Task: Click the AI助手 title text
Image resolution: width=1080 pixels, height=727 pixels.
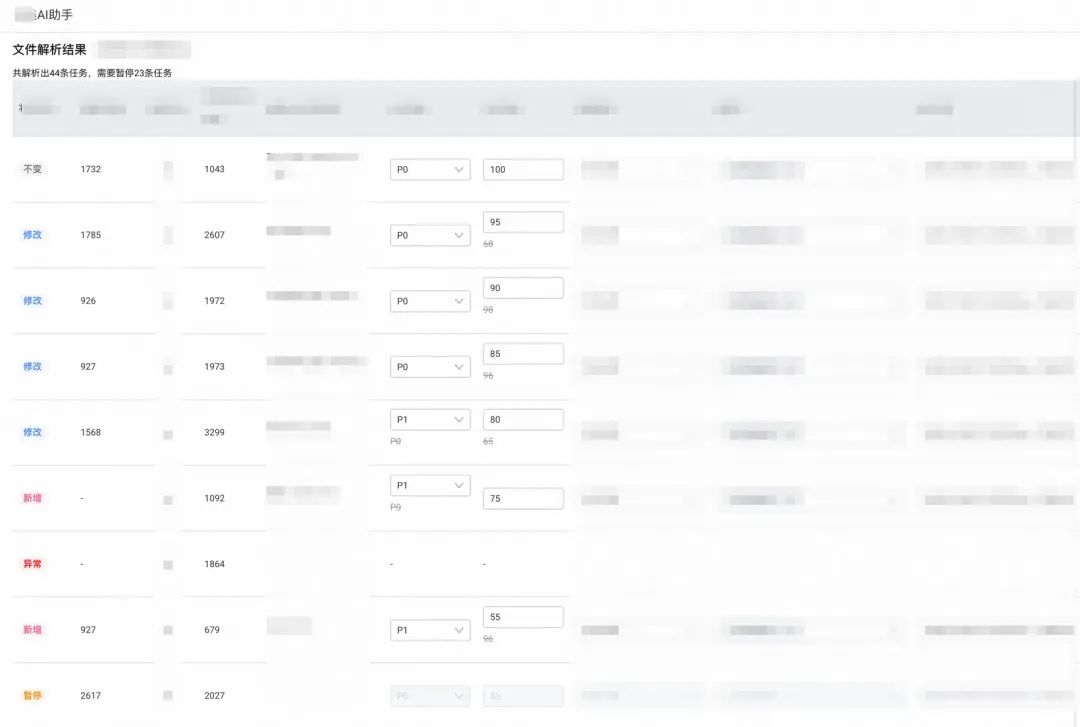Action: [x=54, y=15]
